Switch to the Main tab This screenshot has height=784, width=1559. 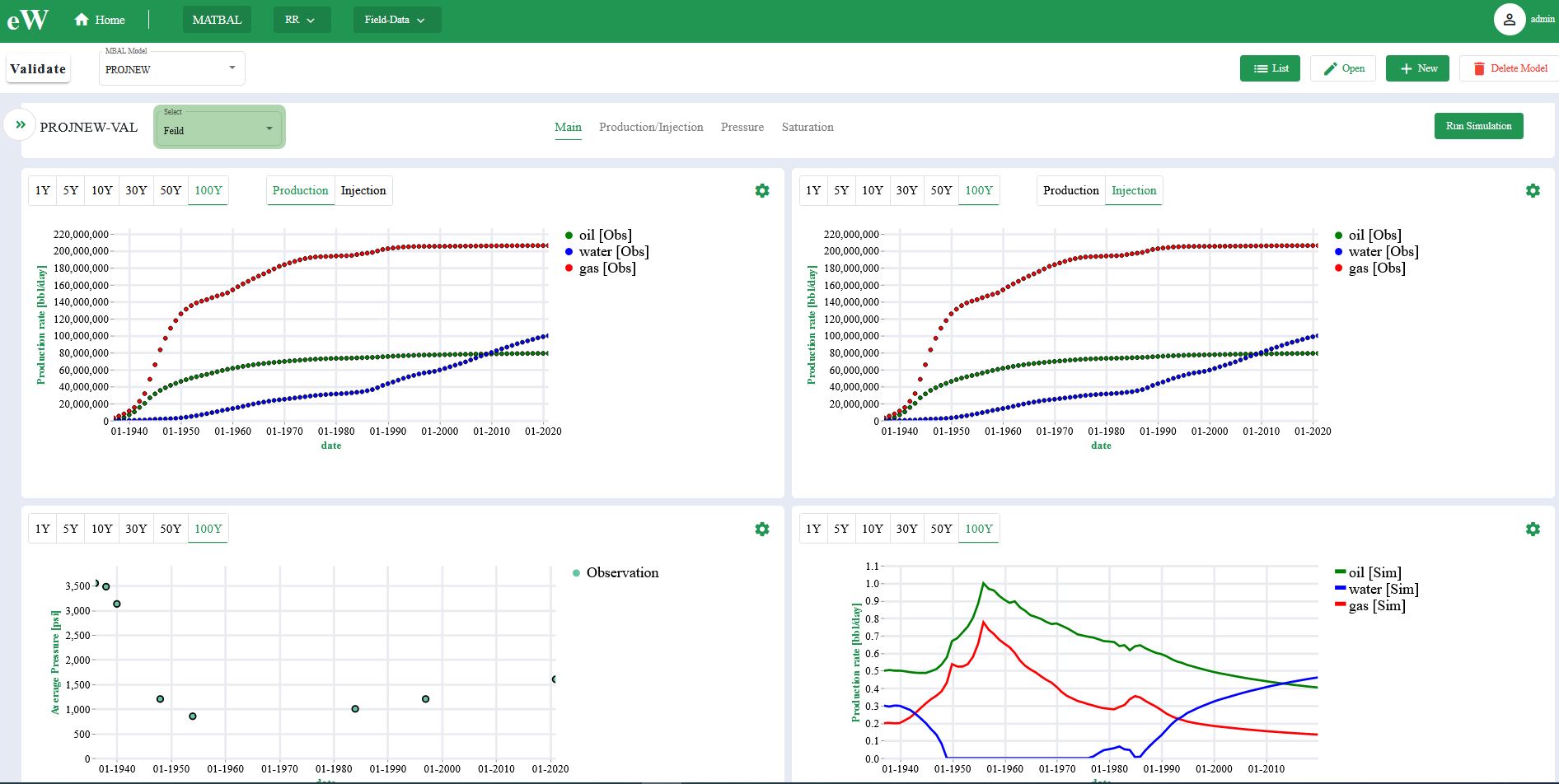(568, 127)
